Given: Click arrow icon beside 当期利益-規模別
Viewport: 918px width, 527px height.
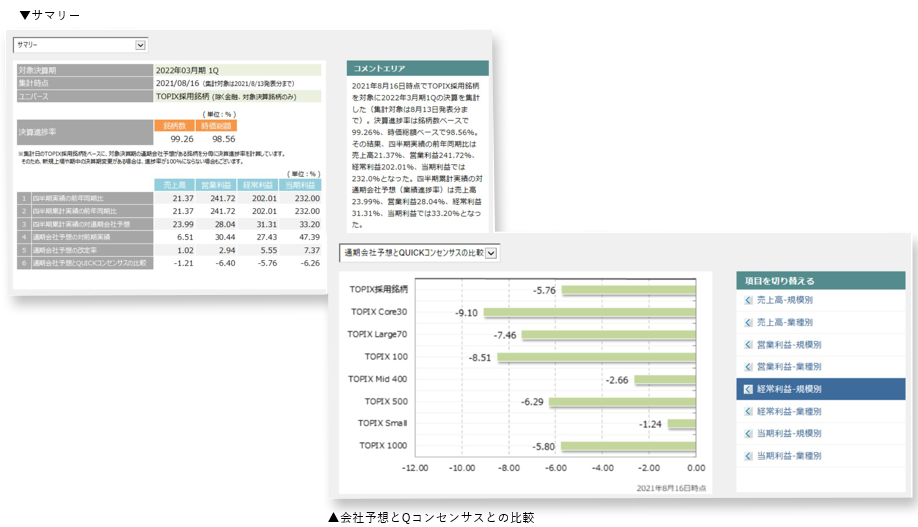Looking at the screenshot, I should point(748,434).
